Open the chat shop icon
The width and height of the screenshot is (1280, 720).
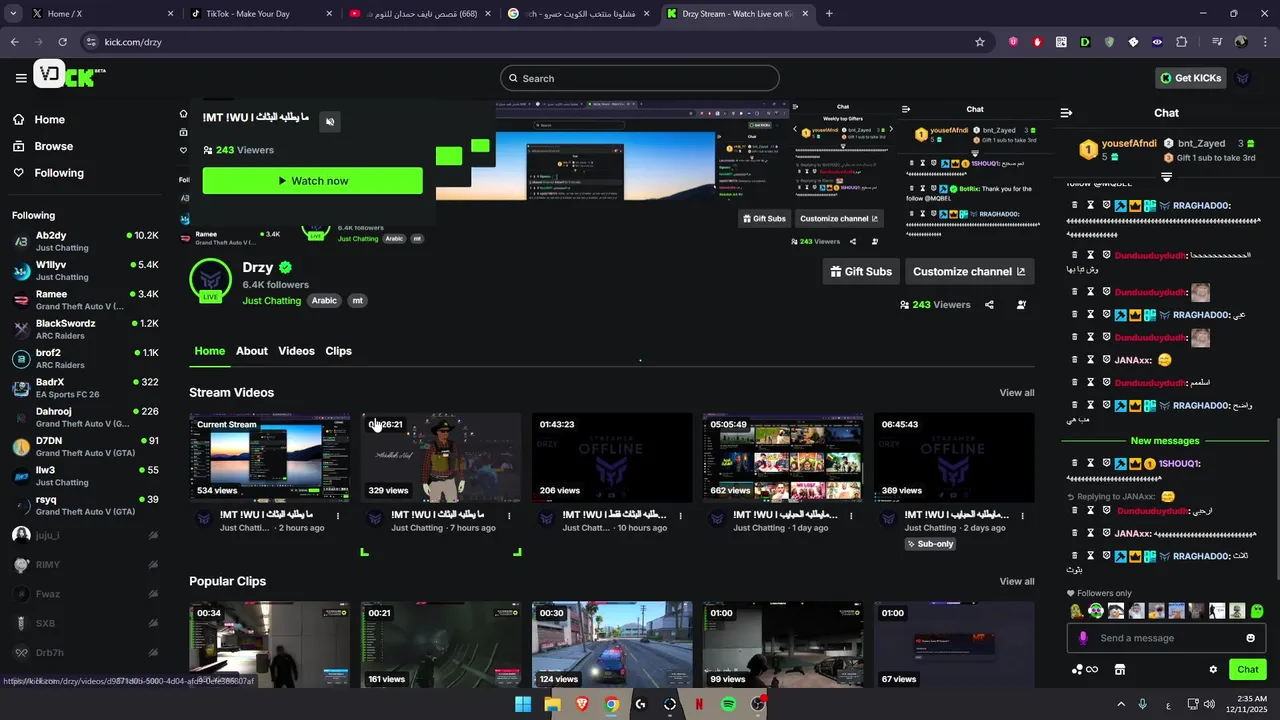[x=1120, y=670]
